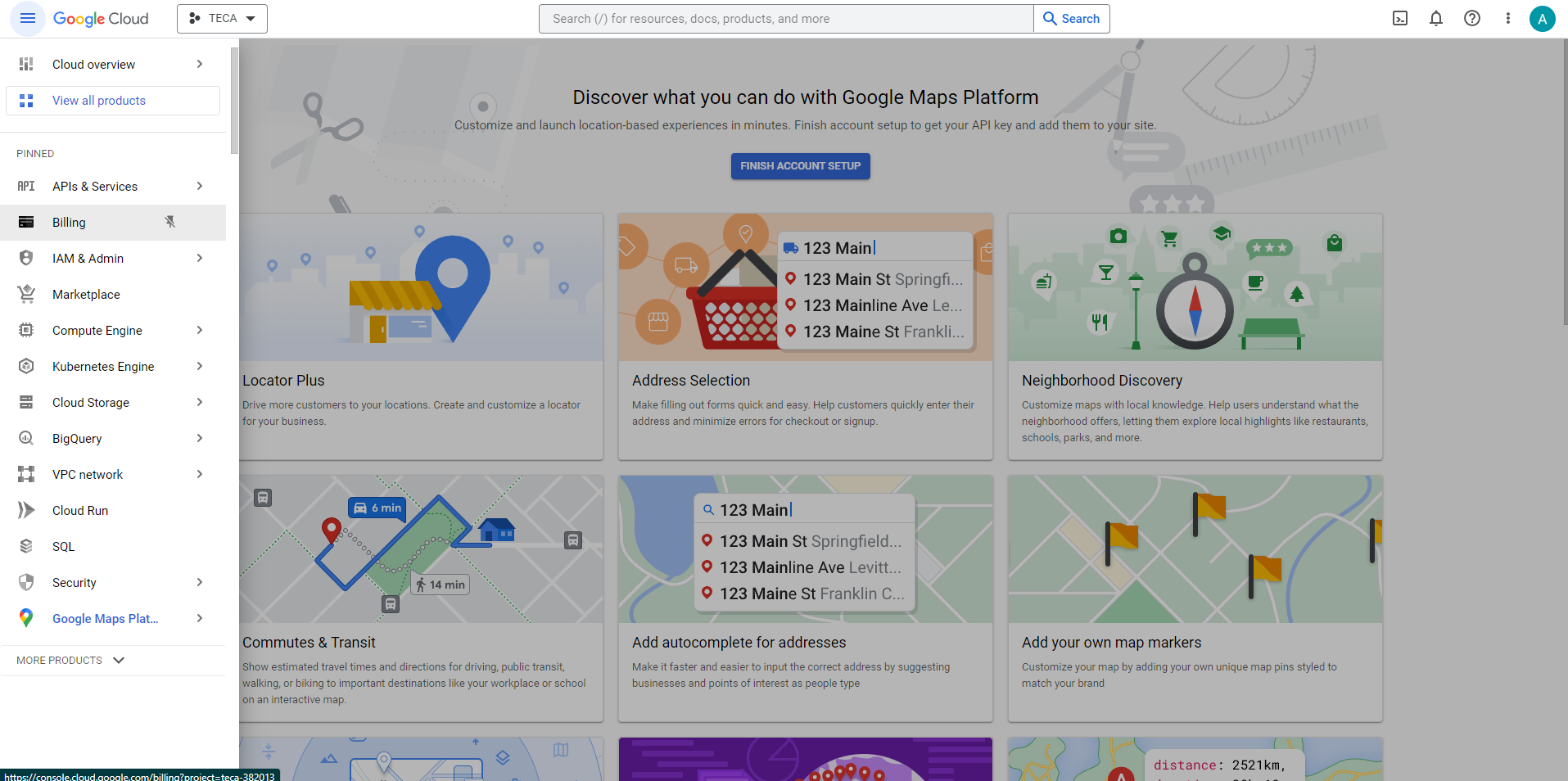Open the three-dot settings menu
This screenshot has width=1568, height=781.
[x=1508, y=18]
